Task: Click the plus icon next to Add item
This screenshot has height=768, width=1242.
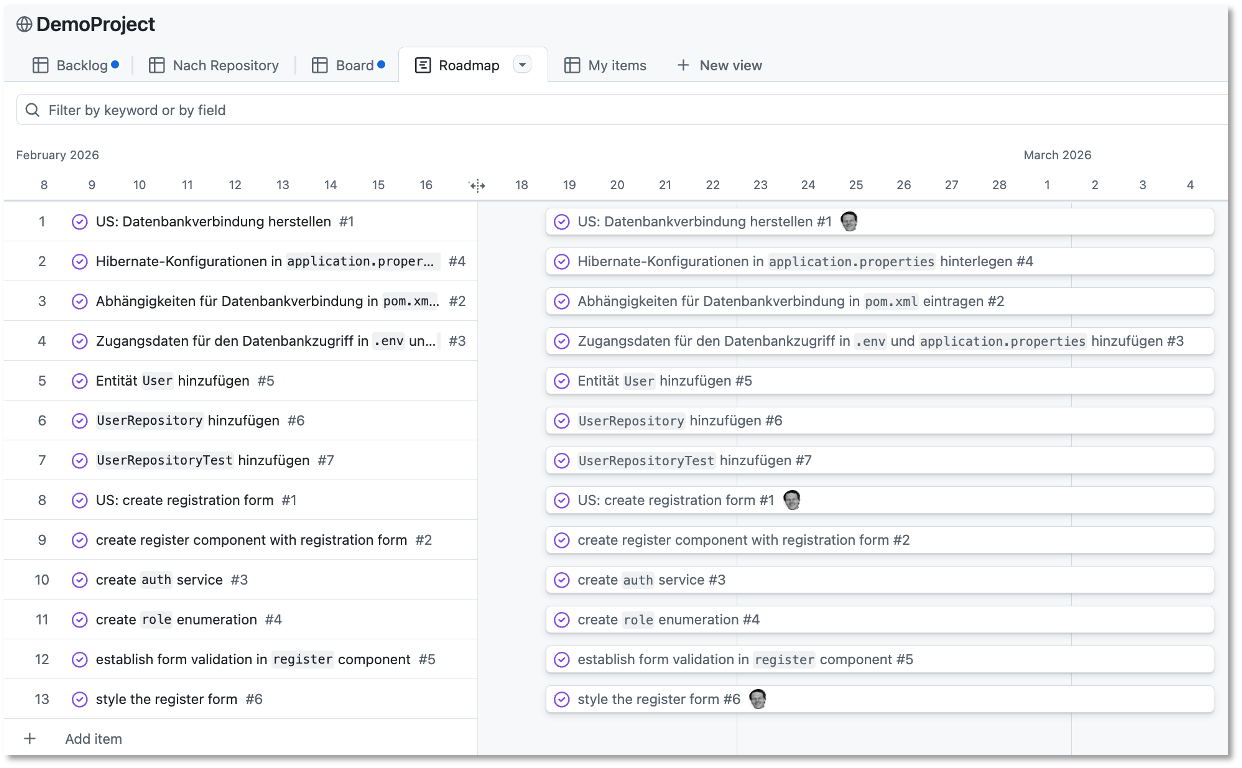Action: [x=30, y=739]
